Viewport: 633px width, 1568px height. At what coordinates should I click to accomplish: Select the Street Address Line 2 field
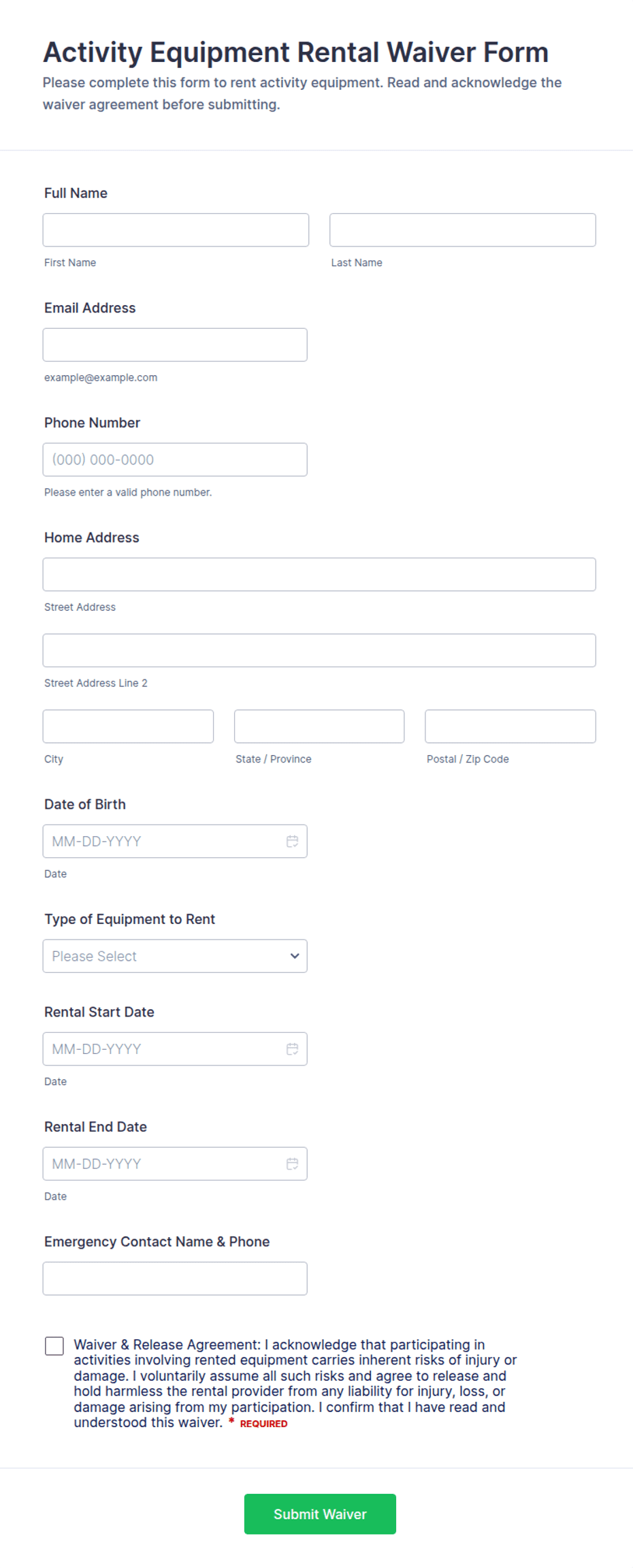(319, 650)
